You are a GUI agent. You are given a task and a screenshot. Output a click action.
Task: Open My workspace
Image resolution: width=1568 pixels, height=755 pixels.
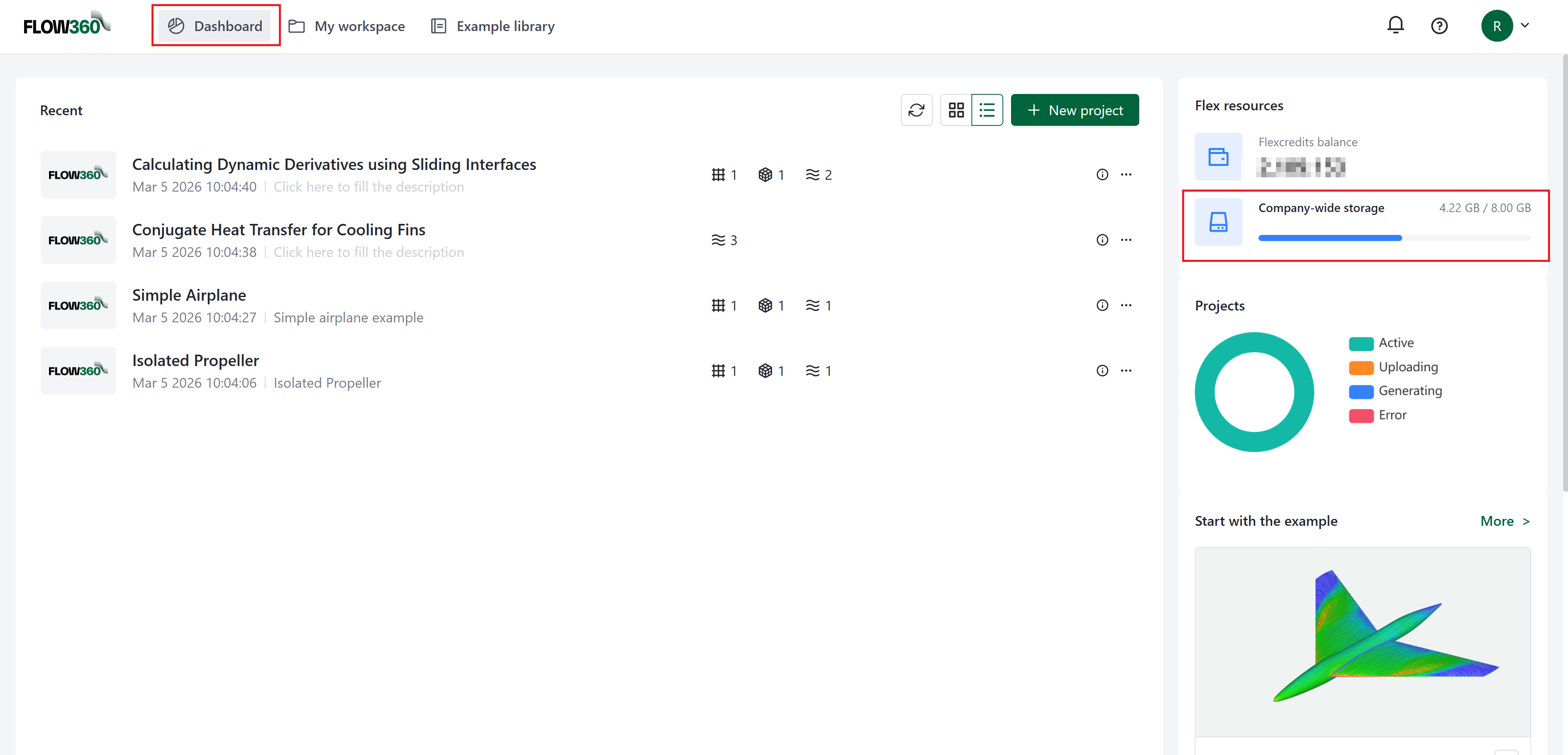[x=346, y=26]
